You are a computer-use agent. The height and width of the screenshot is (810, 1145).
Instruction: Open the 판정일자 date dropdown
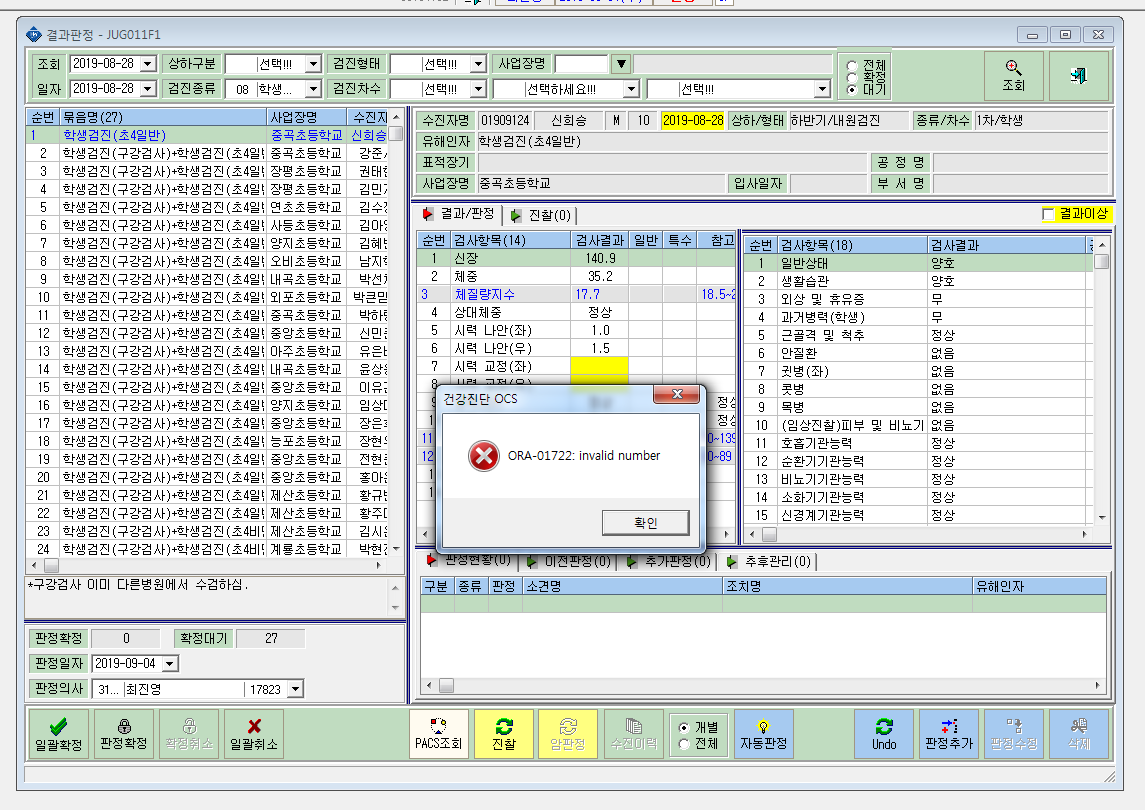pyautogui.click(x=170, y=664)
